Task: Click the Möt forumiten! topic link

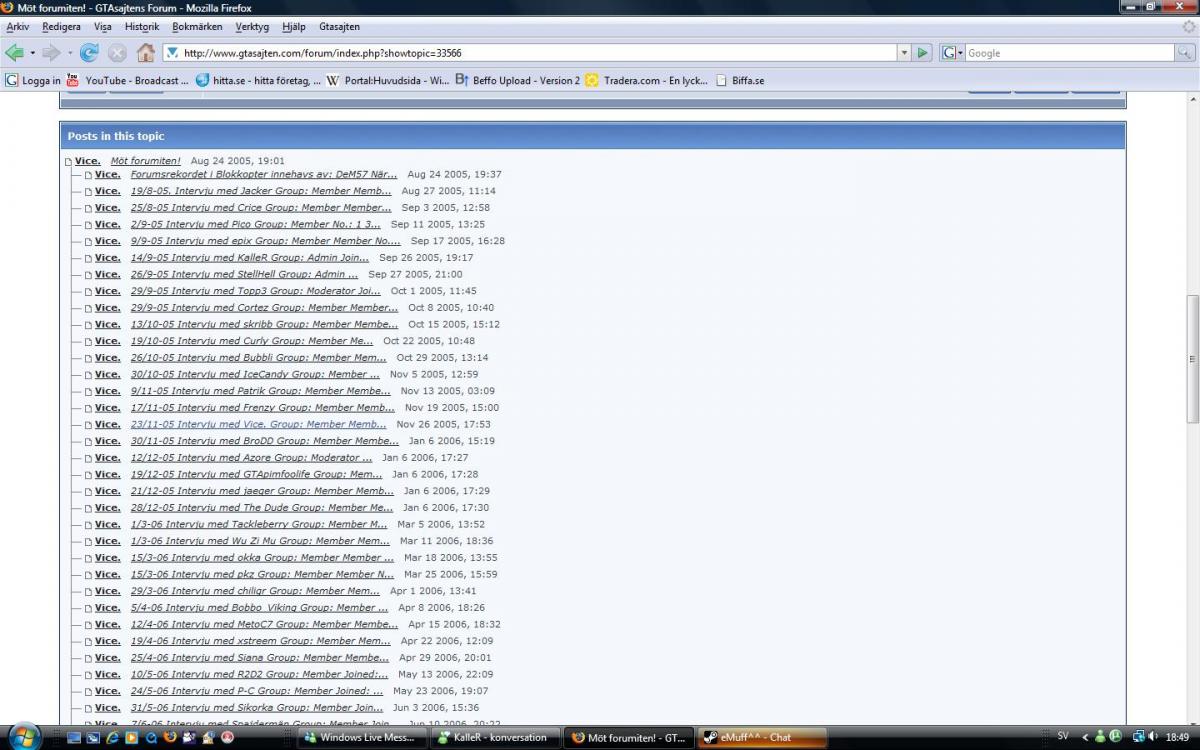Action: [146, 161]
